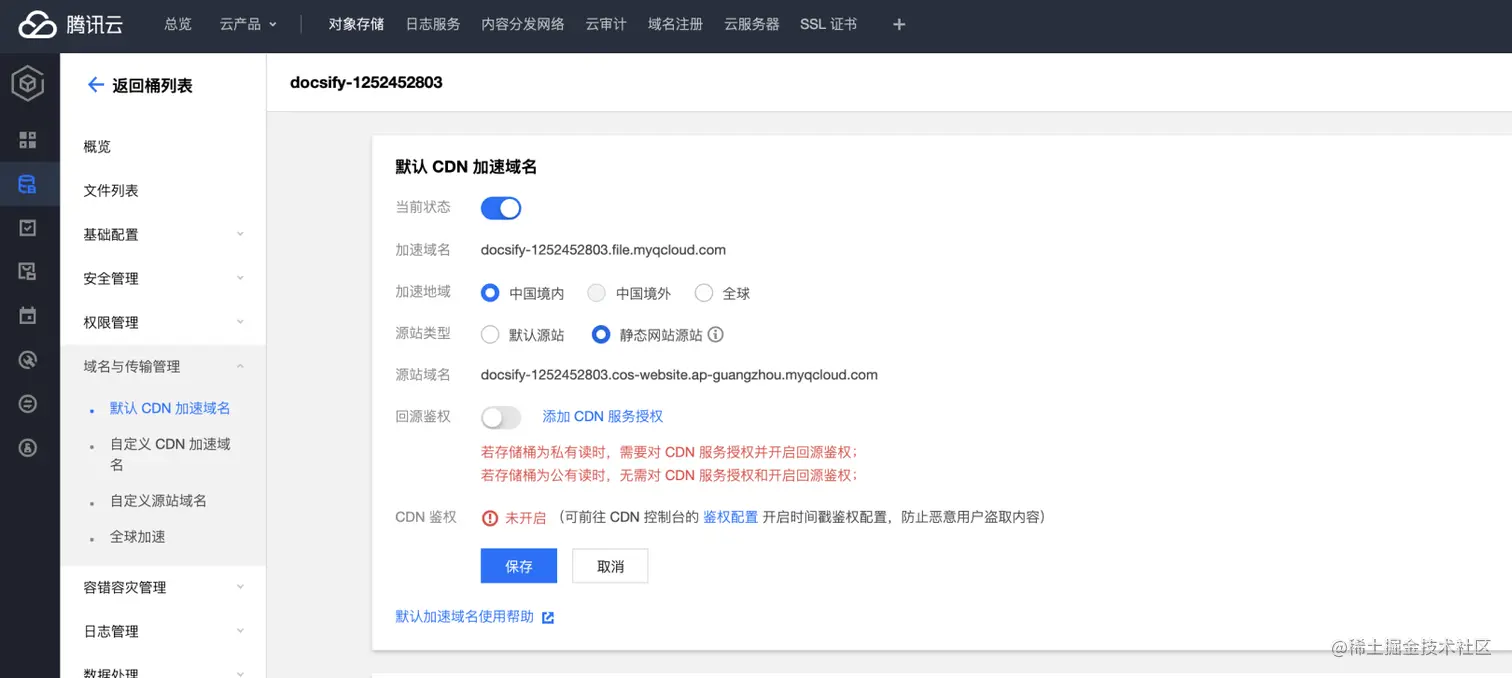Open 内容分发网络 in the top navigation
Screen dimensions: 1512x678
pyautogui.click(x=523, y=24)
